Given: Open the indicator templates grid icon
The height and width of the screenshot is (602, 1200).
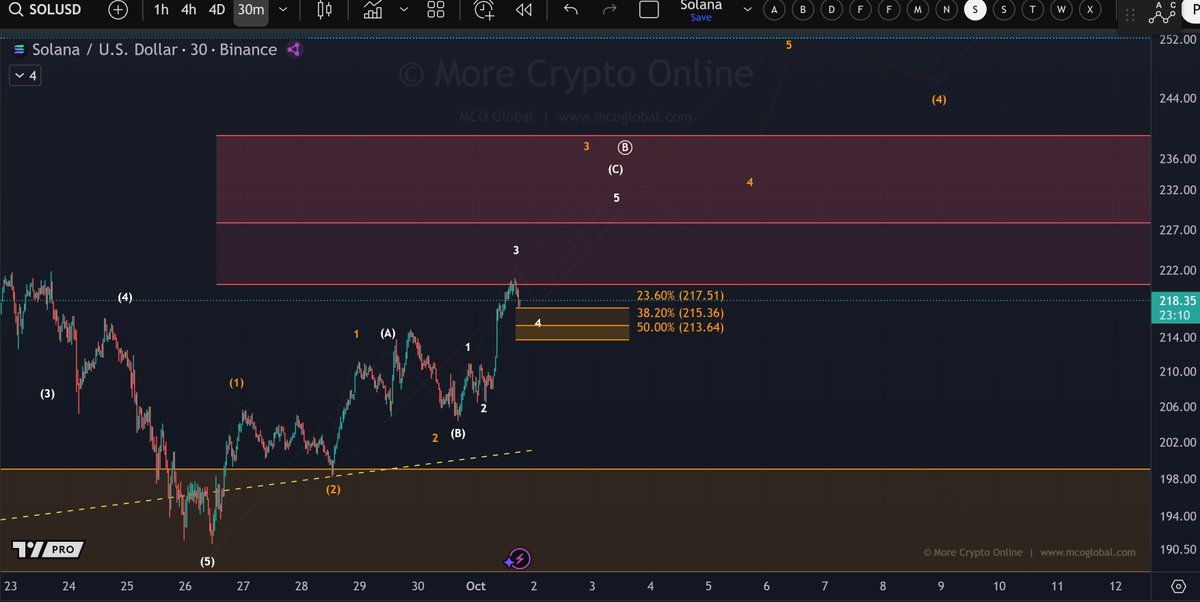Looking at the screenshot, I should [x=435, y=10].
